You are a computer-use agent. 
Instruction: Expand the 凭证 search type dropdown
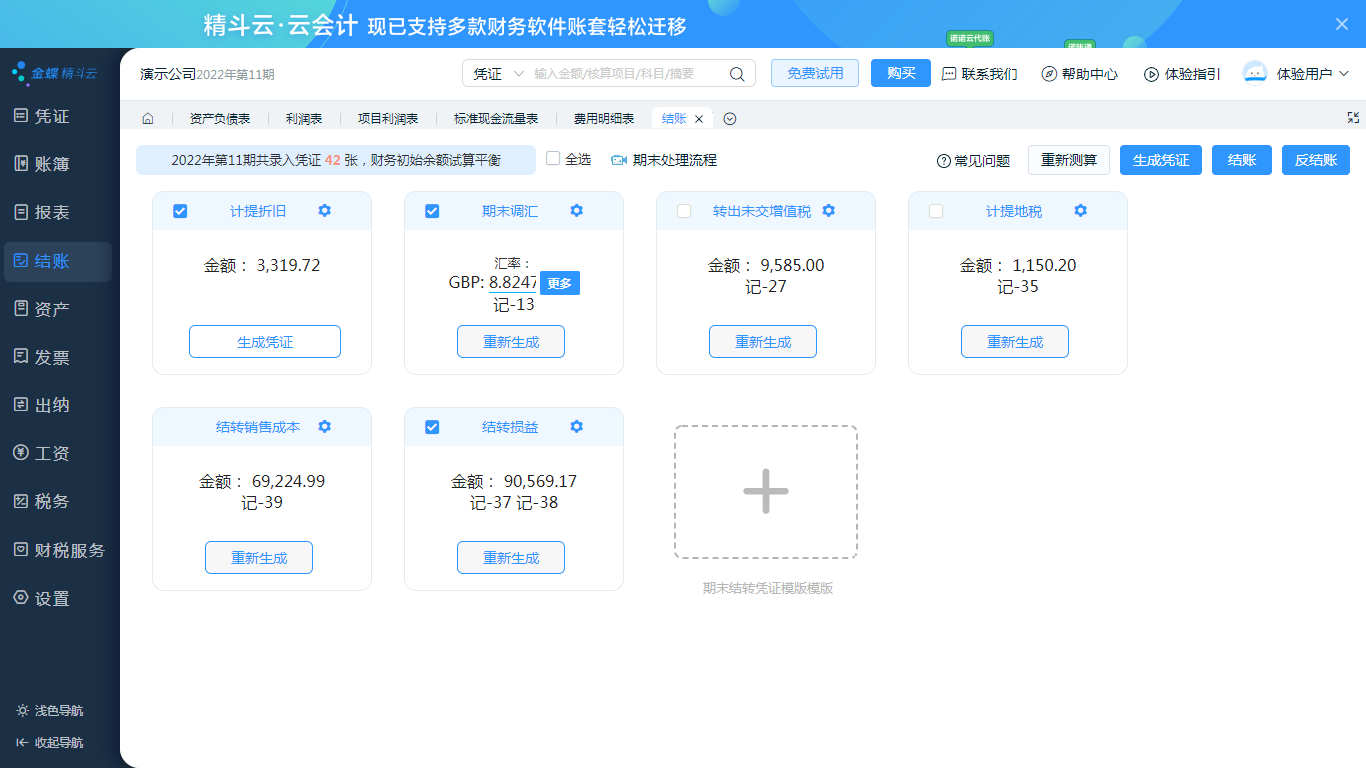tap(498, 74)
